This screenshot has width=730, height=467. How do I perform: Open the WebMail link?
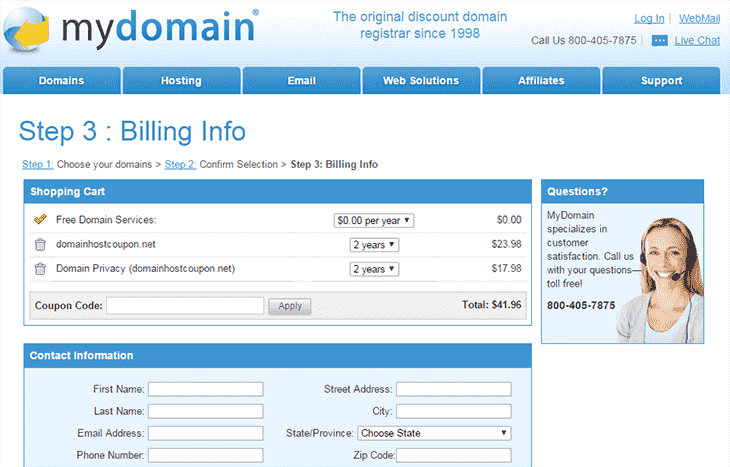click(x=699, y=19)
